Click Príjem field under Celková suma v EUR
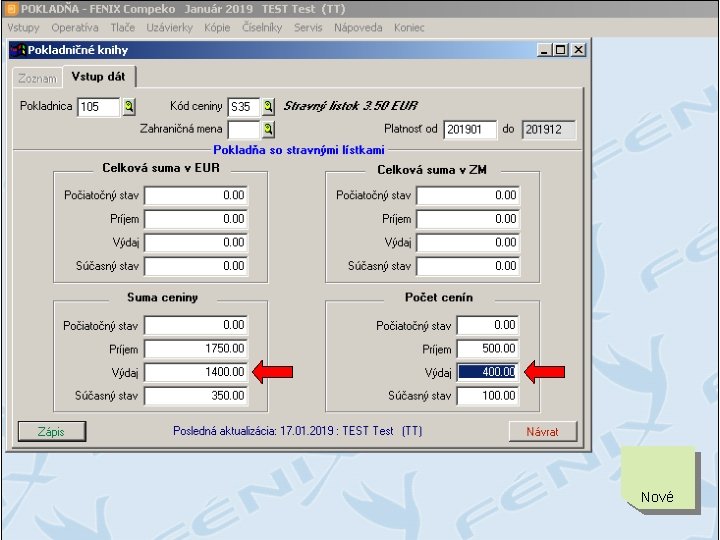The image size is (720, 540). (196, 219)
